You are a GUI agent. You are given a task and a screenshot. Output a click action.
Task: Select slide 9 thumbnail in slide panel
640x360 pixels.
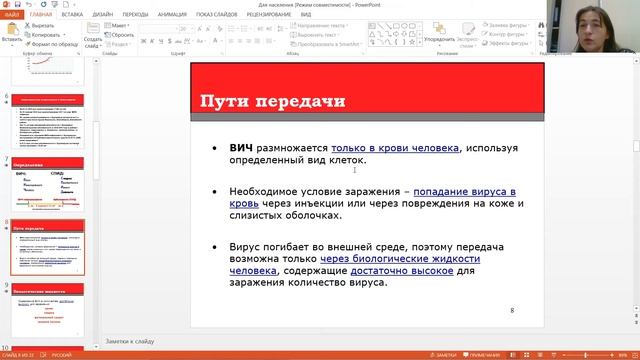[x=48, y=310]
